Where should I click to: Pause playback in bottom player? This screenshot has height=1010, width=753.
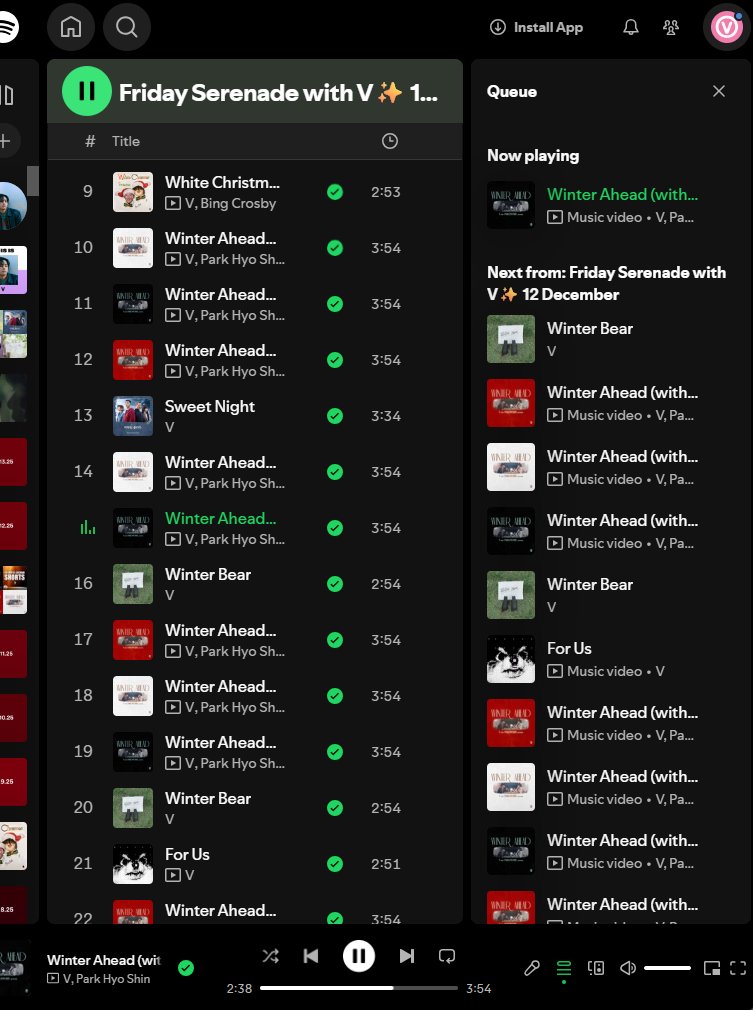[359, 956]
